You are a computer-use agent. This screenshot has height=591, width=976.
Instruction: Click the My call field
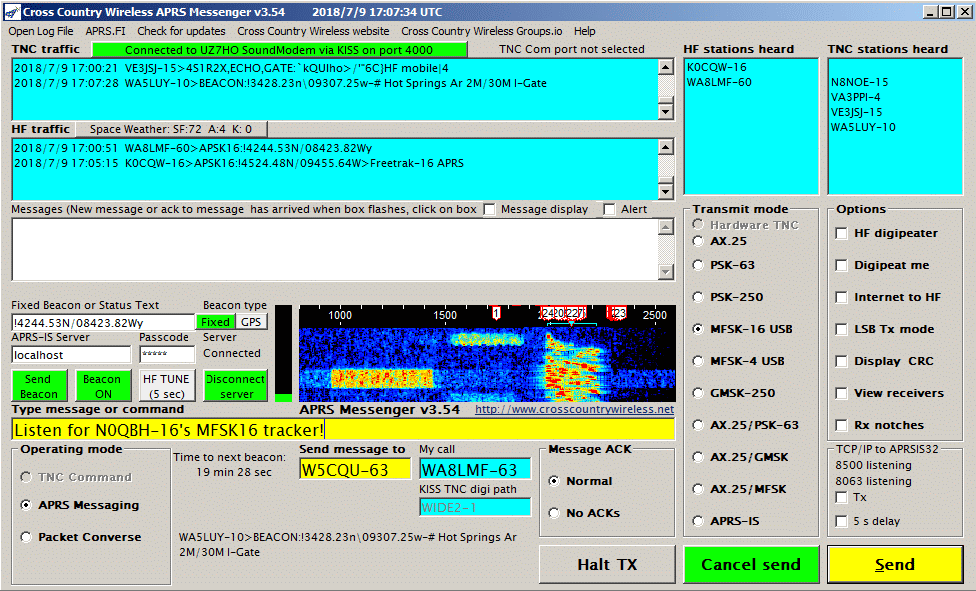tap(475, 470)
